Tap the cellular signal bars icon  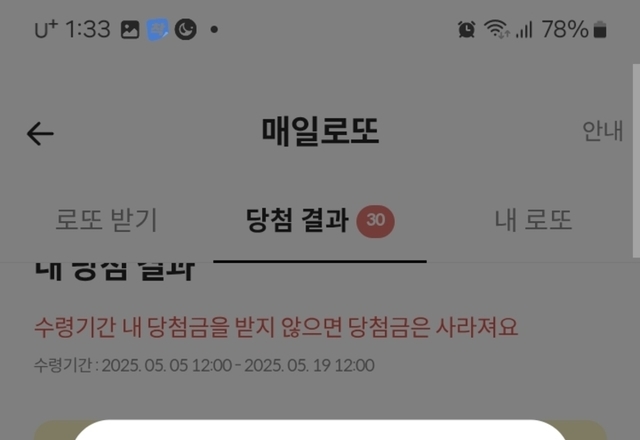tap(524, 29)
